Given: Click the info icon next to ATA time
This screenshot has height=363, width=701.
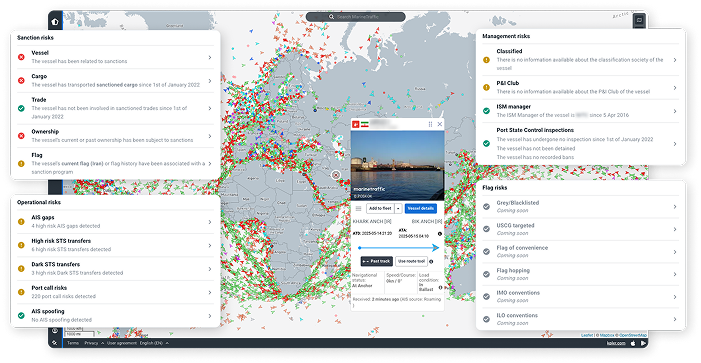Looking at the screenshot, I should (x=440, y=234).
